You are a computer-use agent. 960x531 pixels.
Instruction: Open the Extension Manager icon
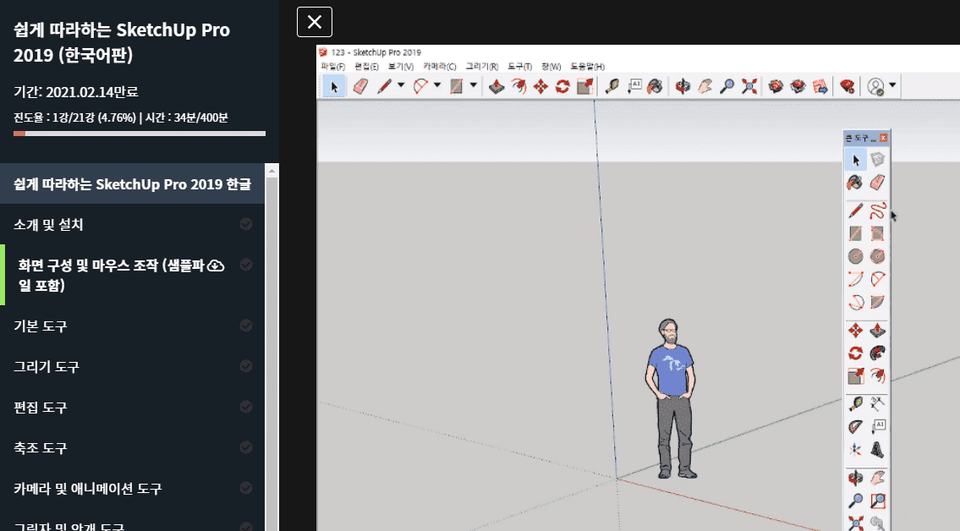point(847,86)
